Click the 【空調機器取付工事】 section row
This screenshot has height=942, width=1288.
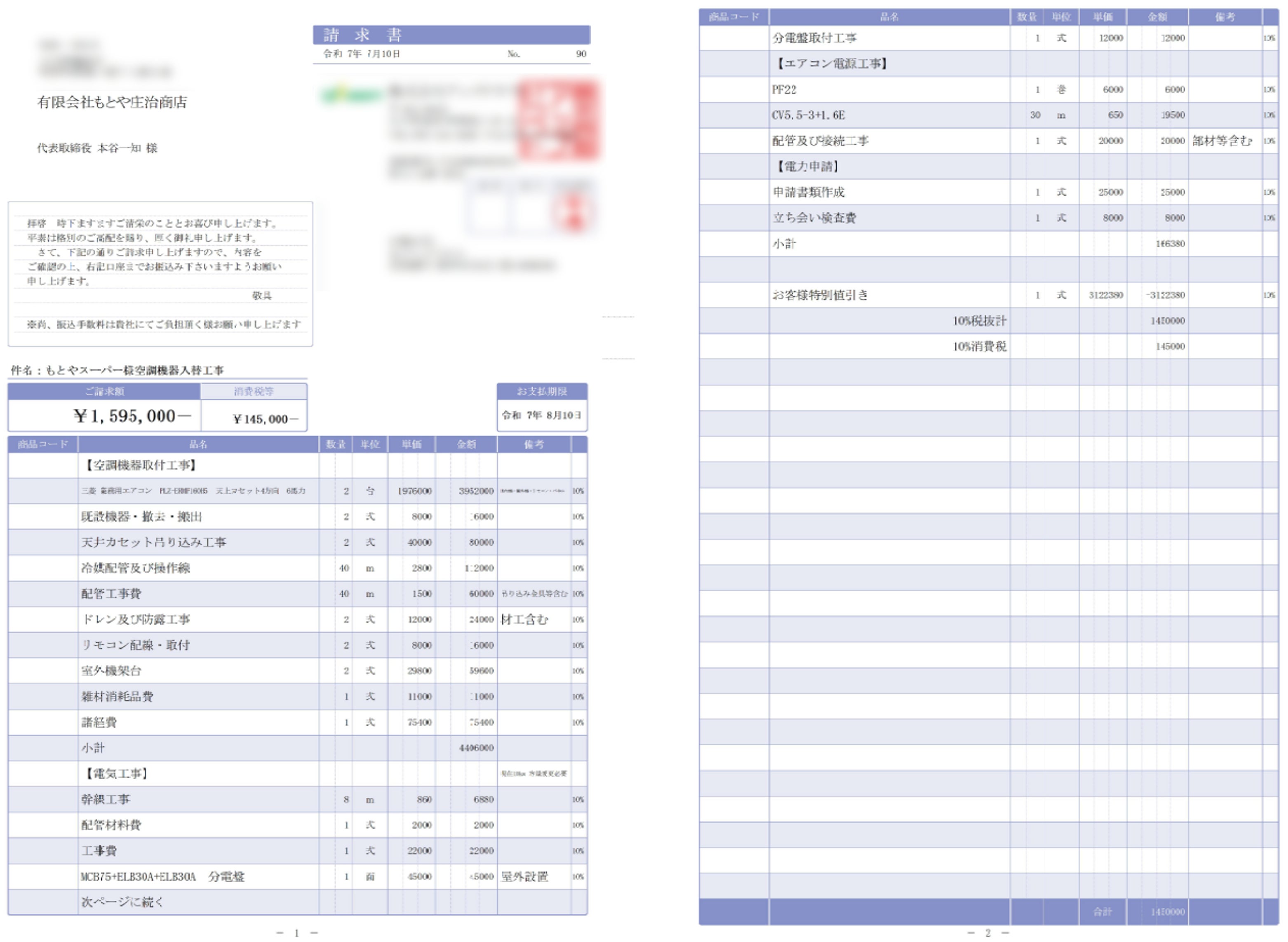click(x=140, y=465)
